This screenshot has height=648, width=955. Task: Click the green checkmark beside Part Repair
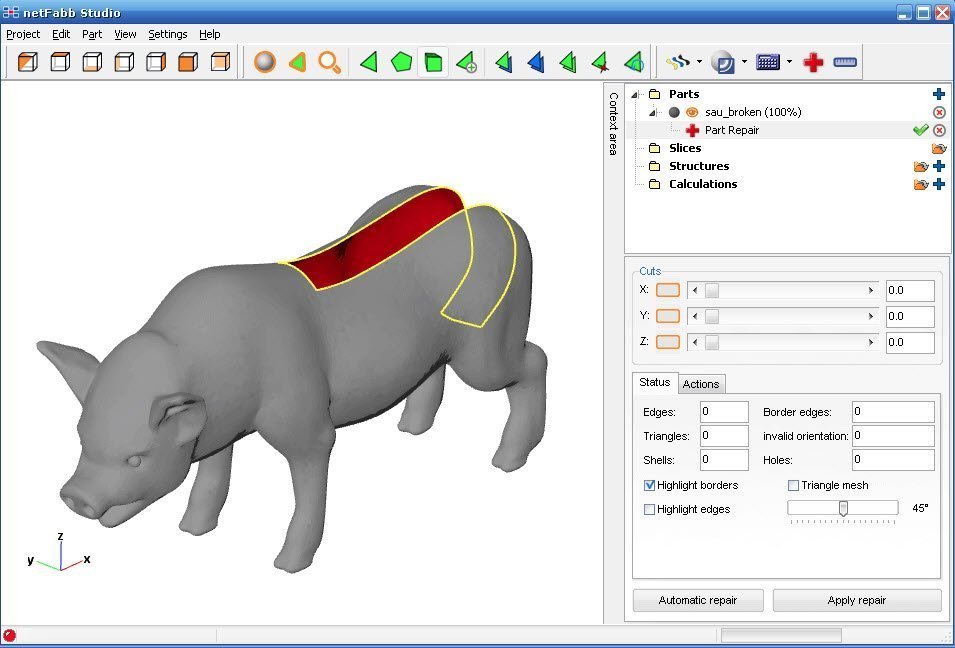click(x=920, y=130)
